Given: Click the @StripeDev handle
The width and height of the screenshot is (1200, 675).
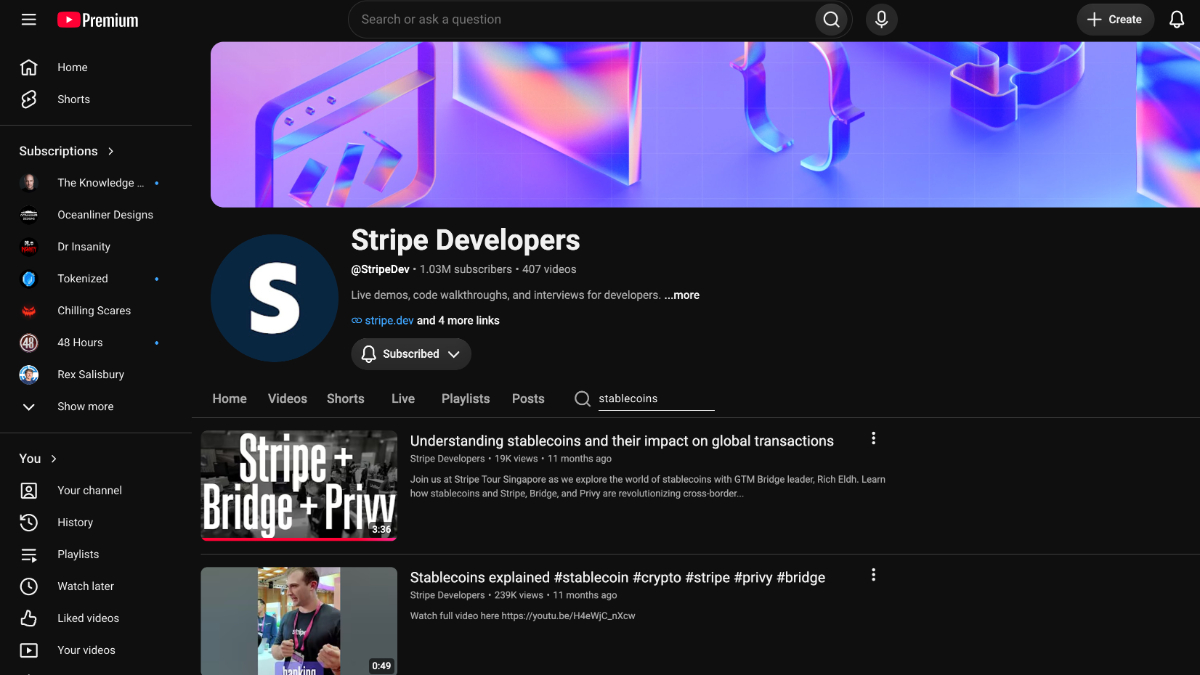Looking at the screenshot, I should tap(380, 269).
